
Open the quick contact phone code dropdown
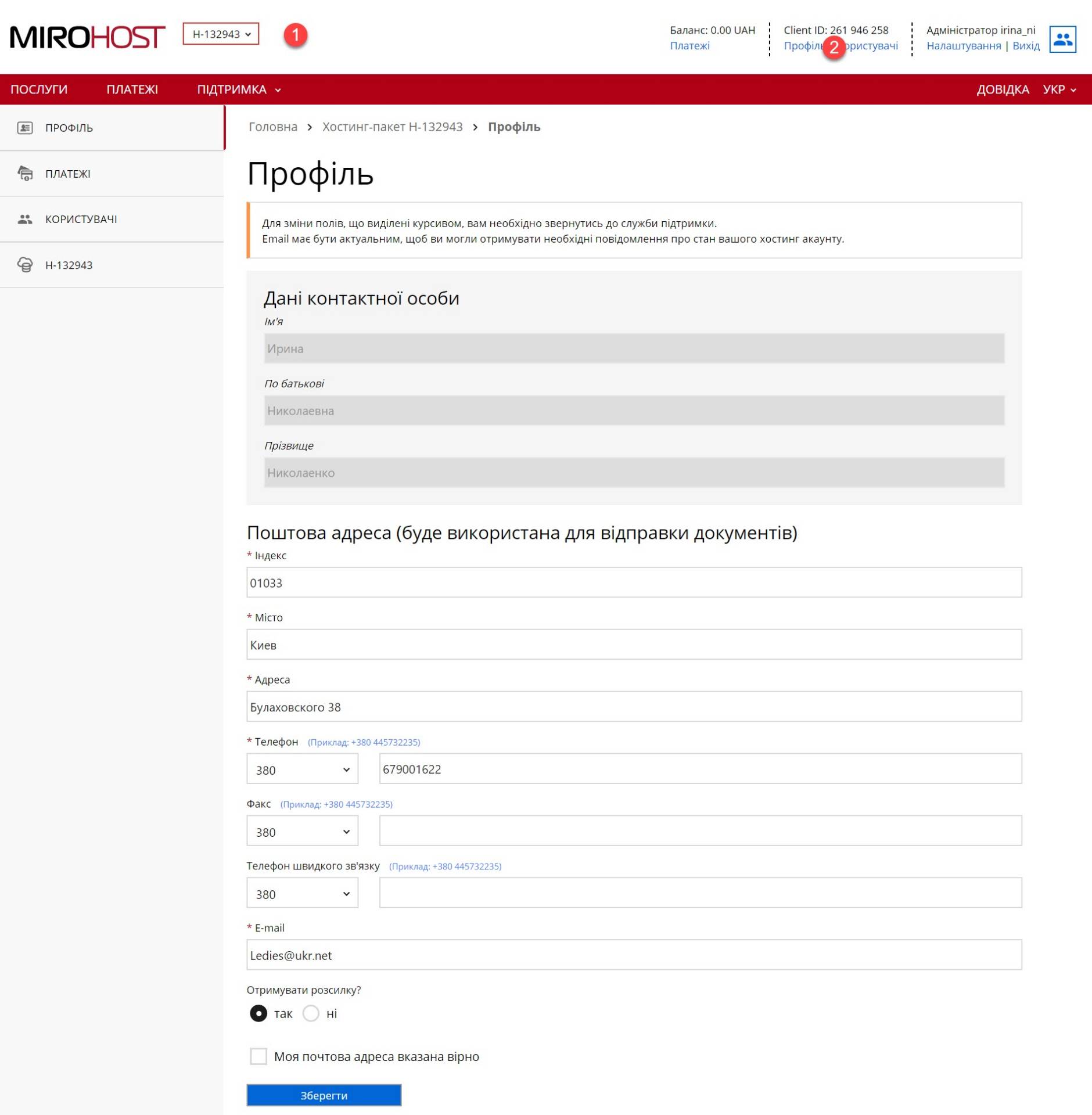pyautogui.click(x=302, y=893)
